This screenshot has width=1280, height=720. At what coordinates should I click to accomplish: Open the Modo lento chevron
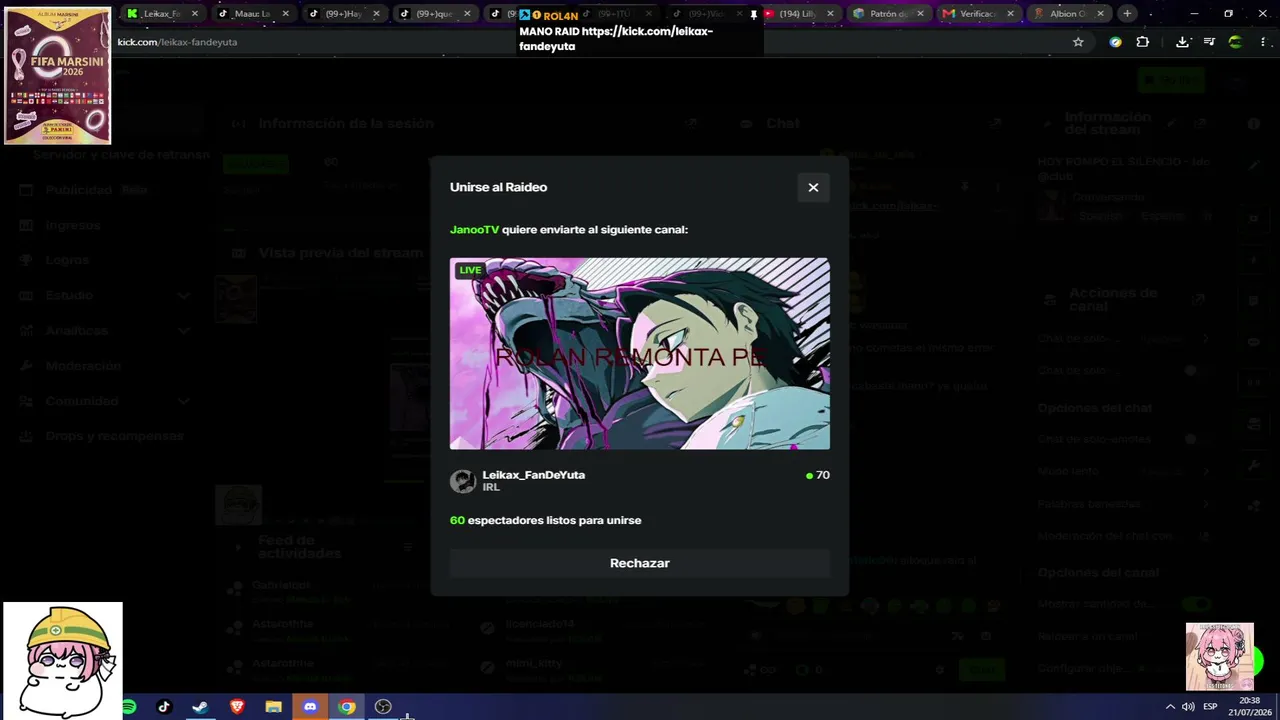[1205, 471]
